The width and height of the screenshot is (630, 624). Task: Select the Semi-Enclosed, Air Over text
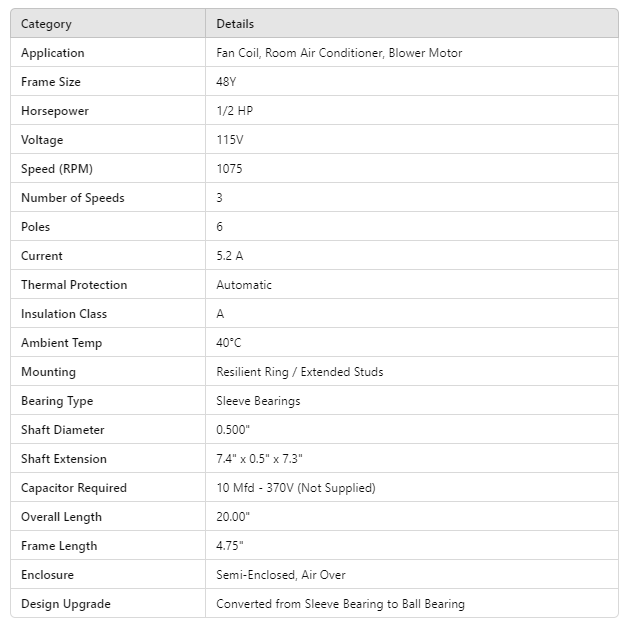(x=282, y=575)
